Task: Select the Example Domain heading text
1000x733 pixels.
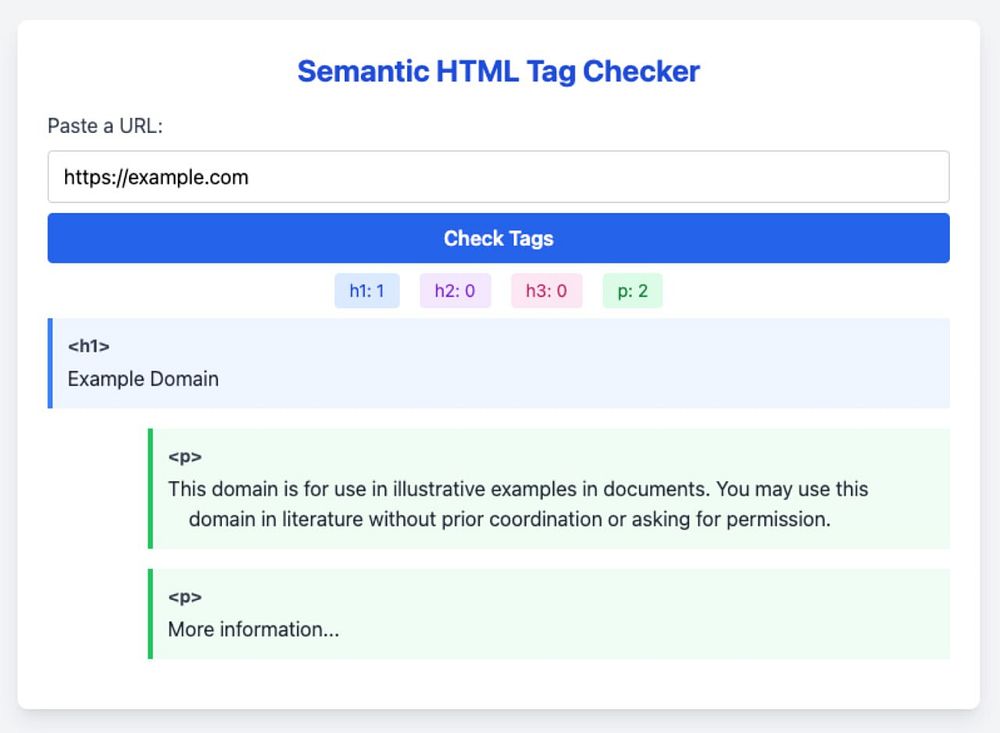Action: (x=143, y=379)
